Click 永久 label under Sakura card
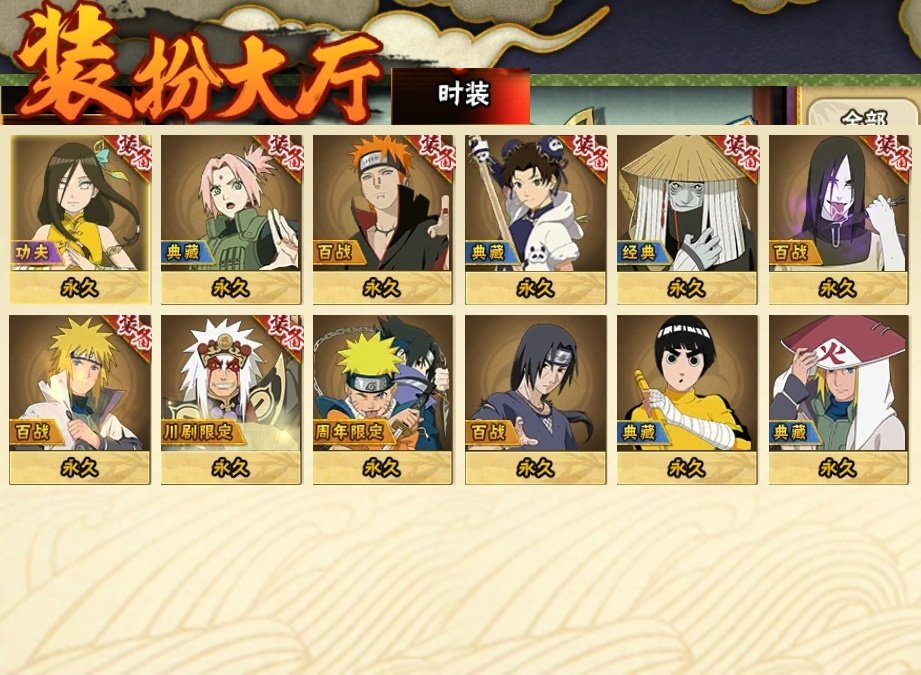This screenshot has width=921, height=675. pyautogui.click(x=231, y=288)
